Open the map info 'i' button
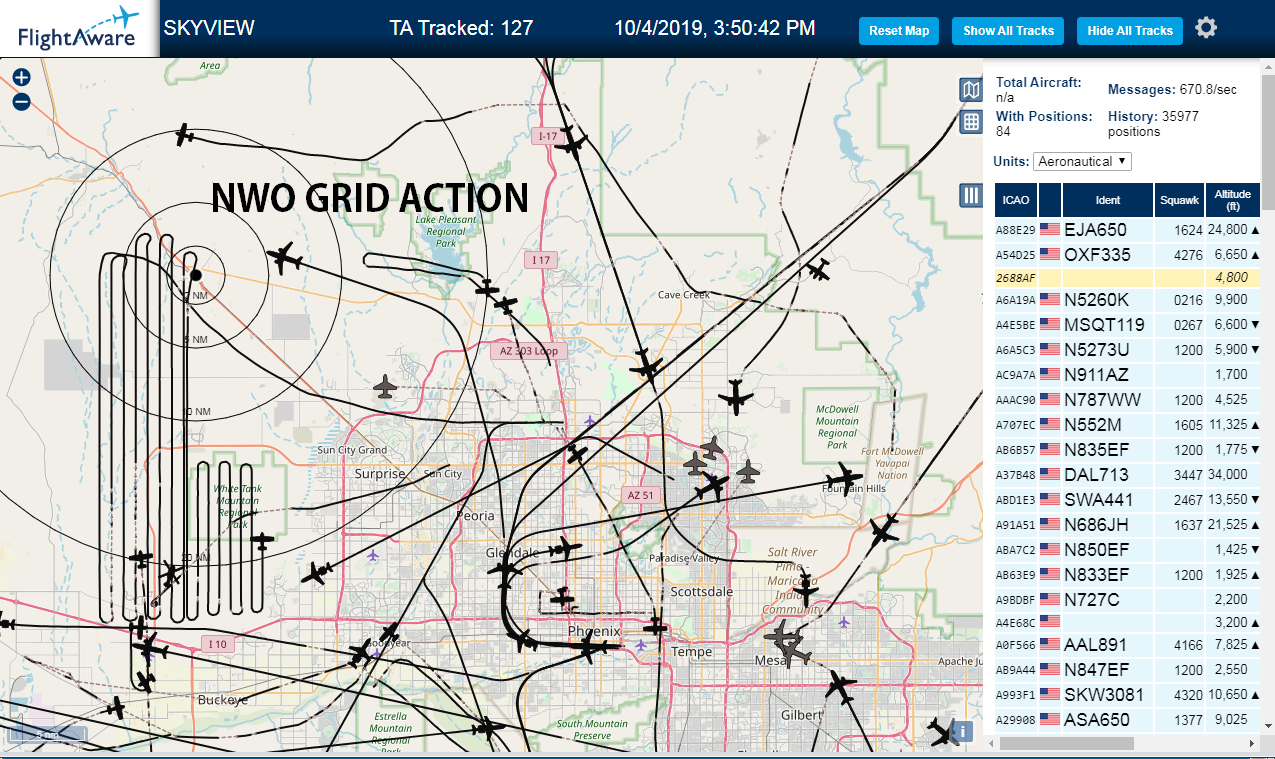The height and width of the screenshot is (759, 1275). pyautogui.click(x=961, y=732)
